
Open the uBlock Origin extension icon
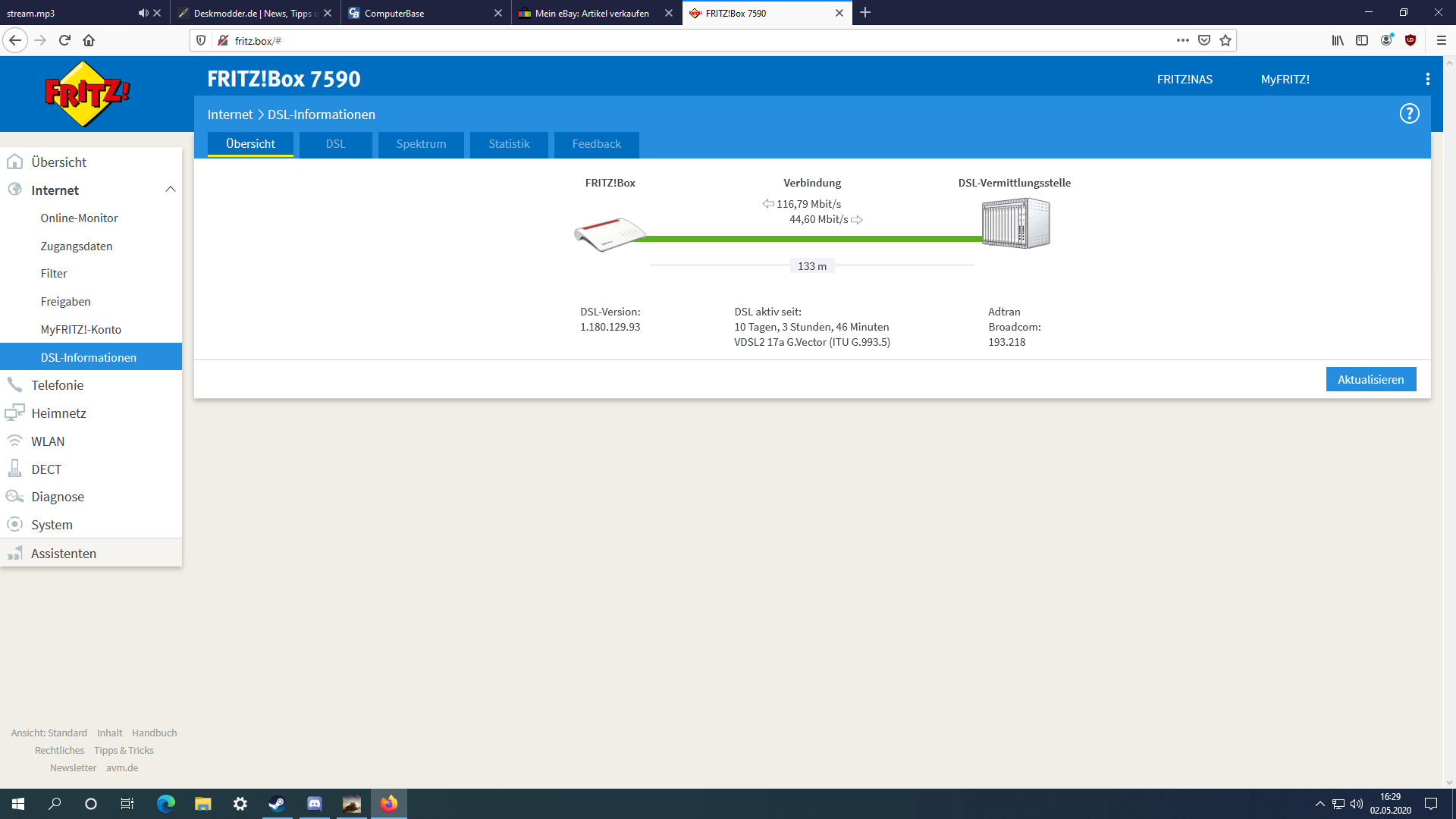[x=1410, y=40]
